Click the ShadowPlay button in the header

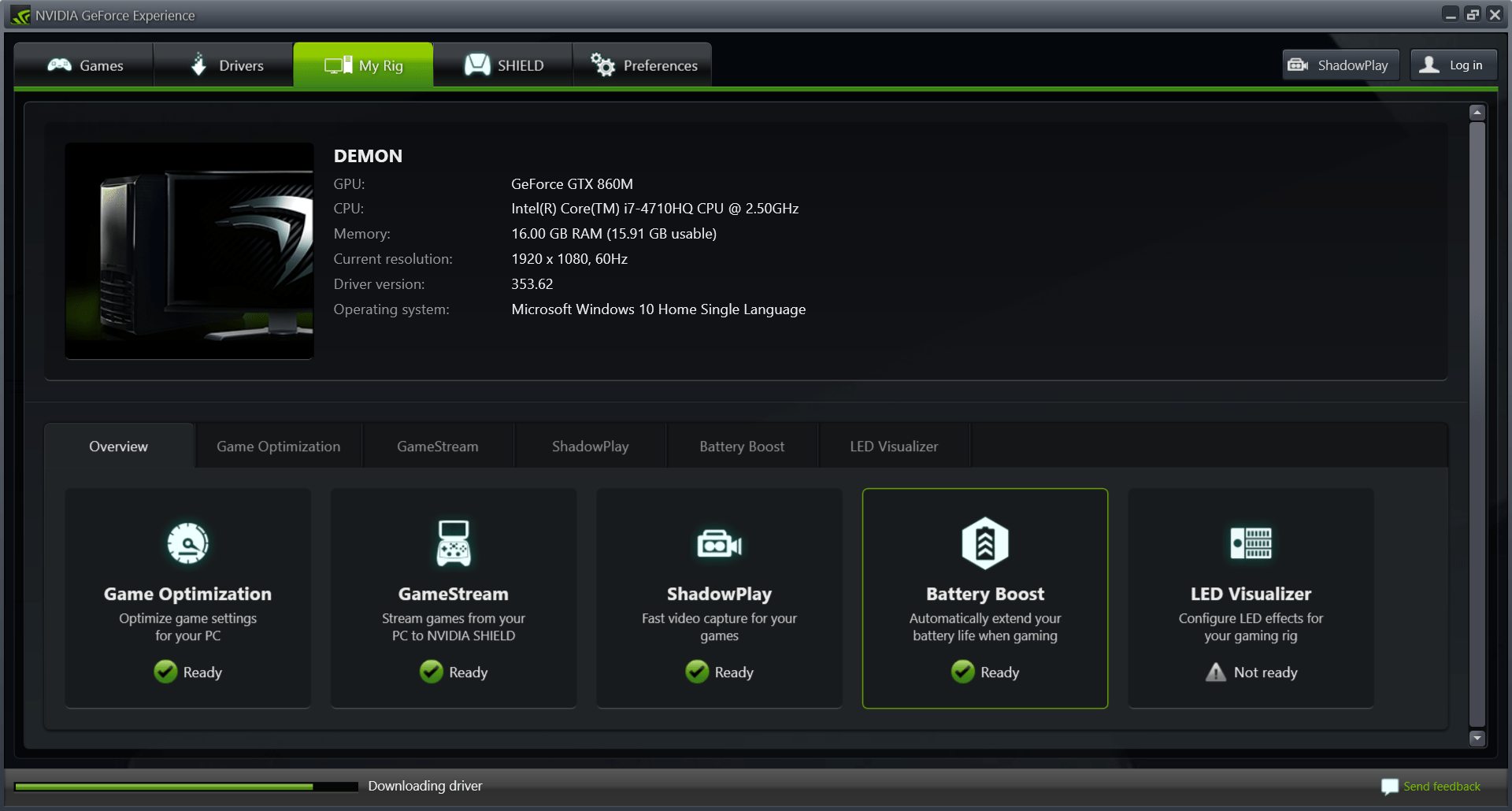pos(1340,65)
